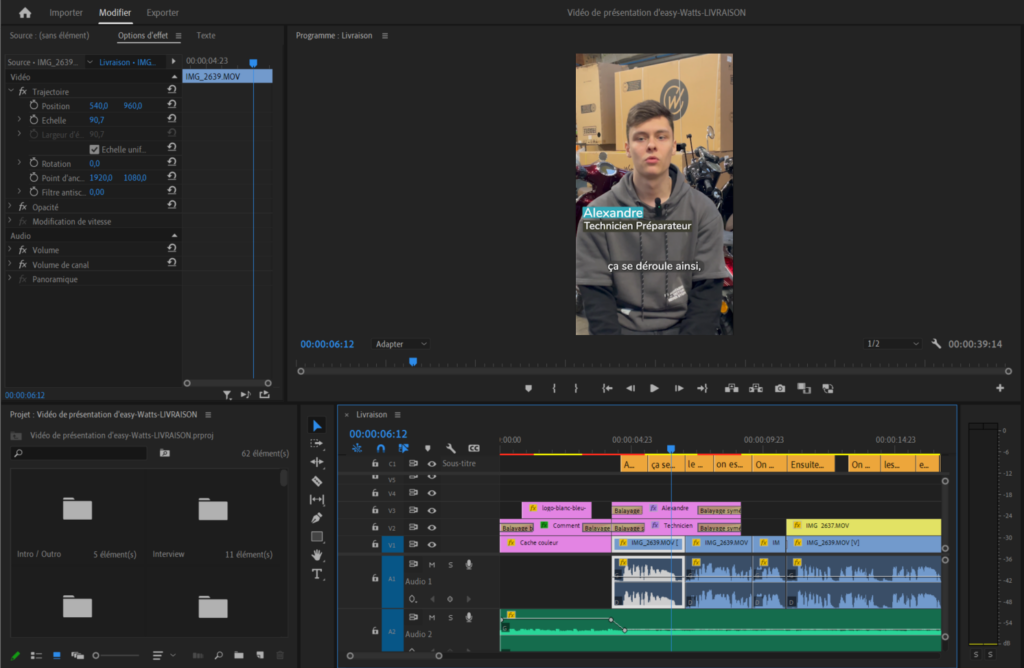Open the program monitor button editor (plus)
Screen dimensions: 1024x668
1000,388
